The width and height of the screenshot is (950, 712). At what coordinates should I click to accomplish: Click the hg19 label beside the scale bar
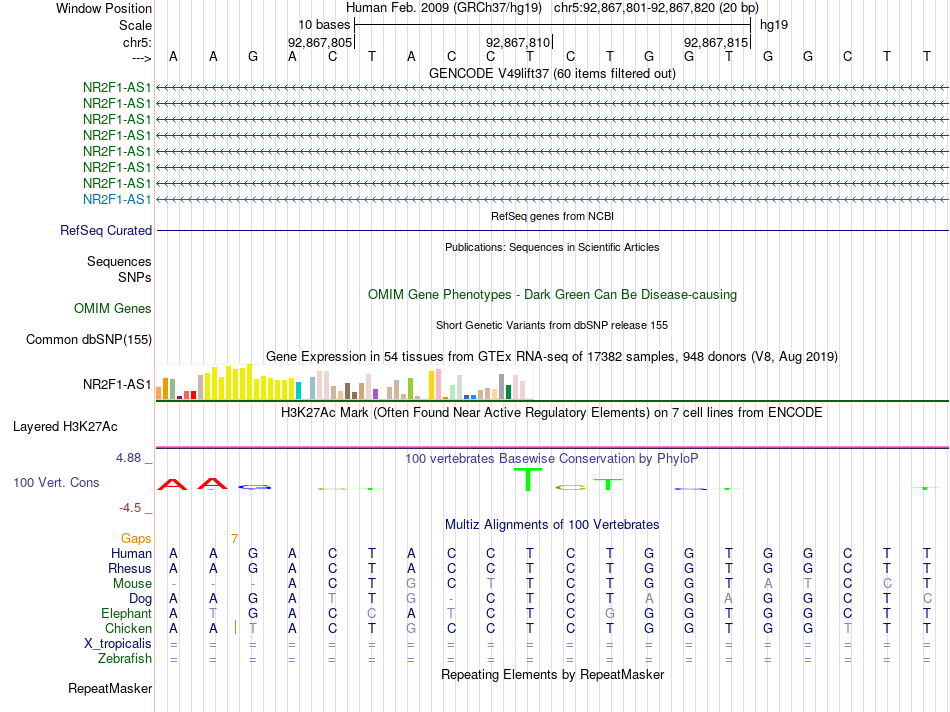[774, 25]
